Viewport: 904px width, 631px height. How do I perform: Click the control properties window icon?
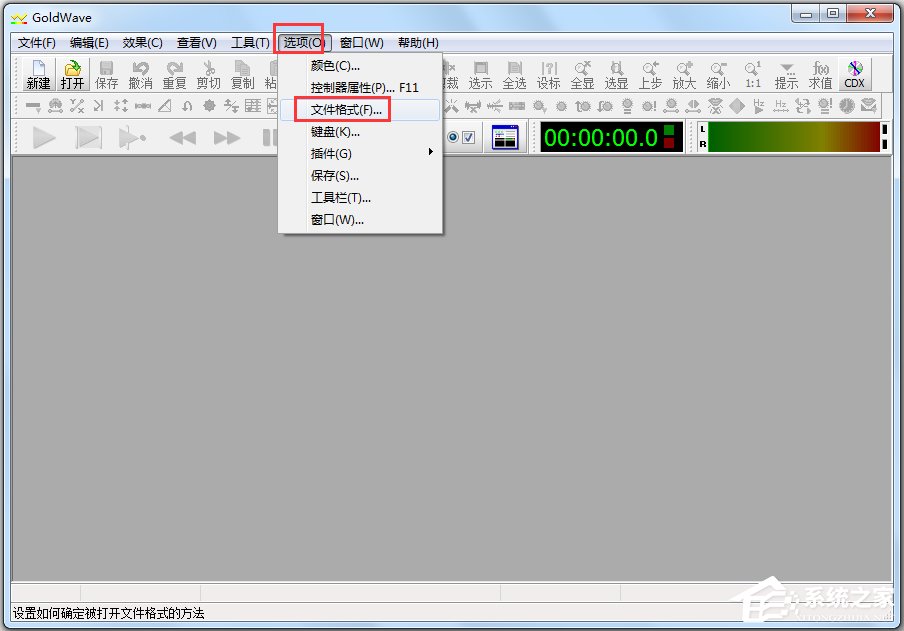[505, 137]
